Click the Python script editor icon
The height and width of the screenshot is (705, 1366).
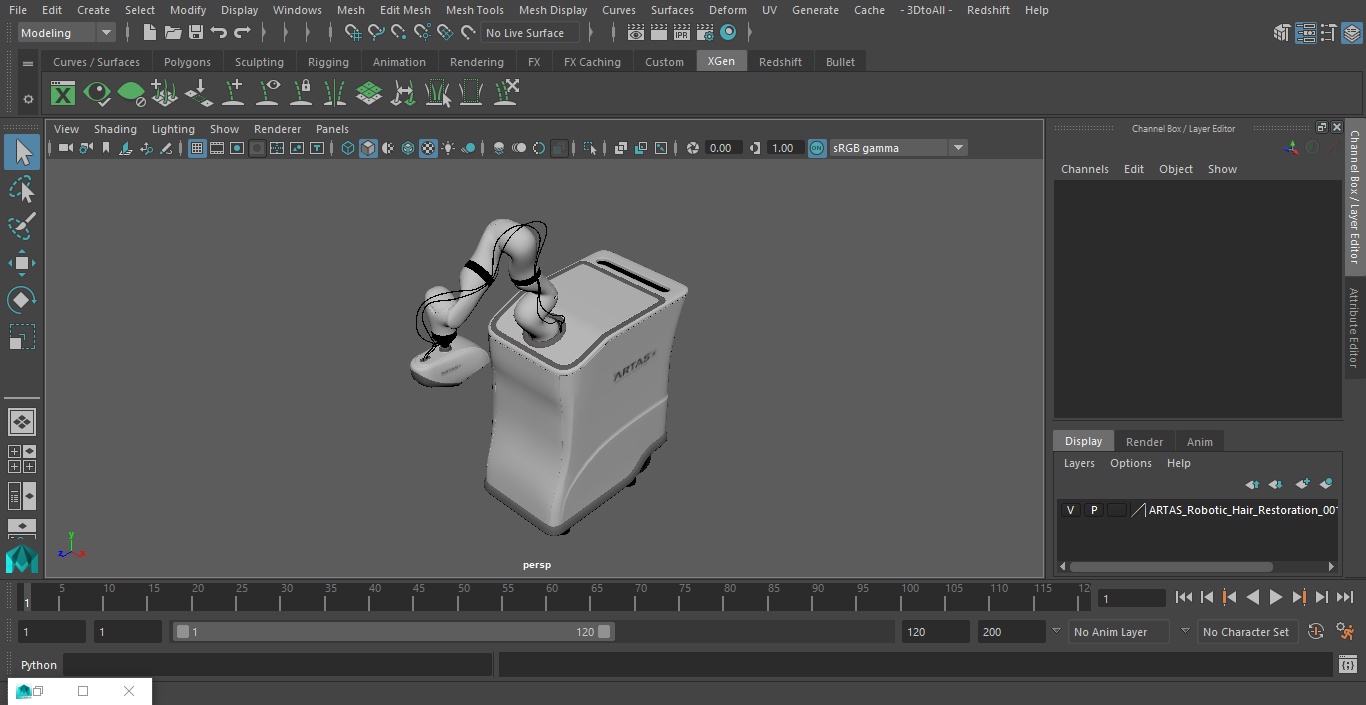tap(1347, 665)
